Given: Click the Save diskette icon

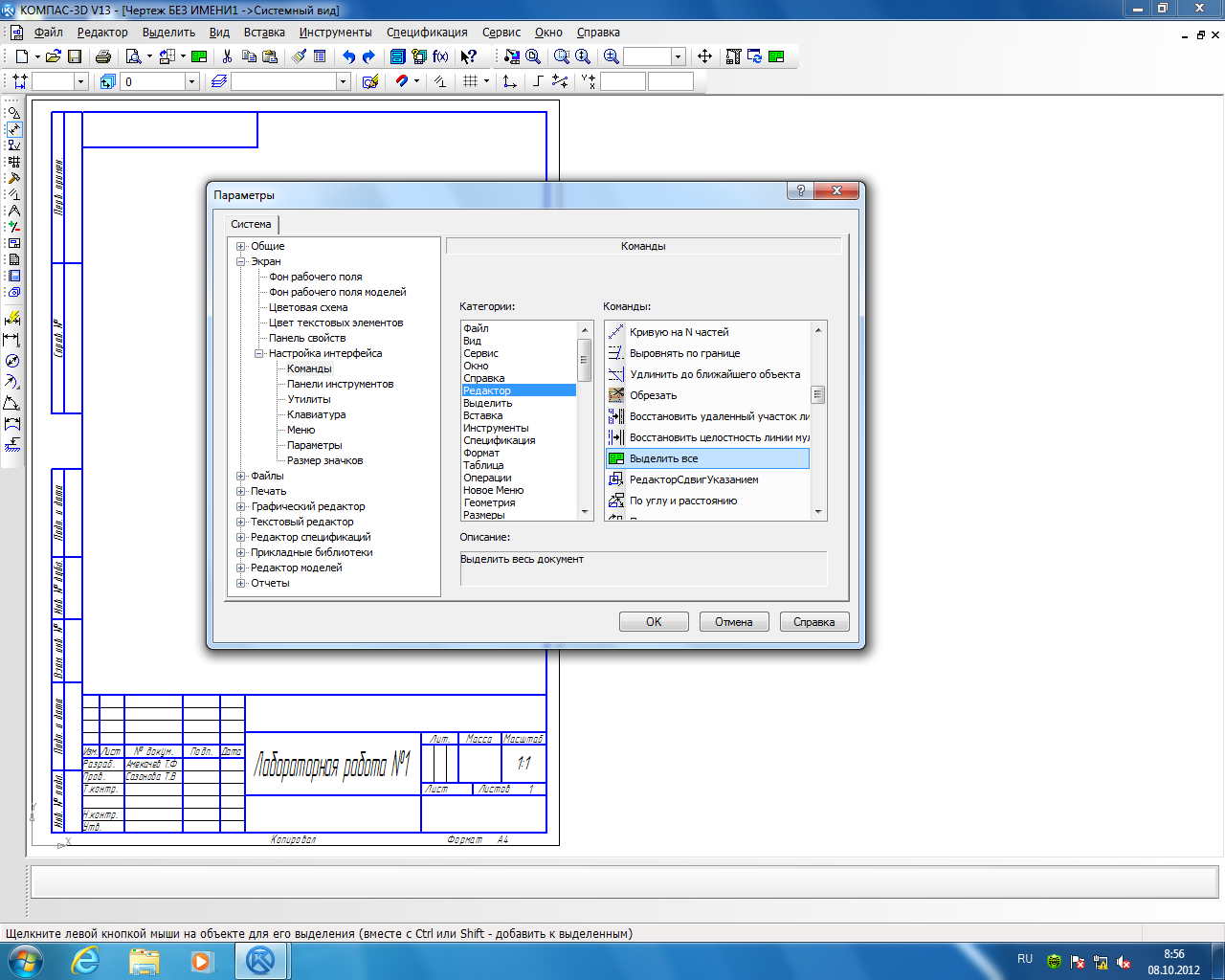Looking at the screenshot, I should coord(75,56).
